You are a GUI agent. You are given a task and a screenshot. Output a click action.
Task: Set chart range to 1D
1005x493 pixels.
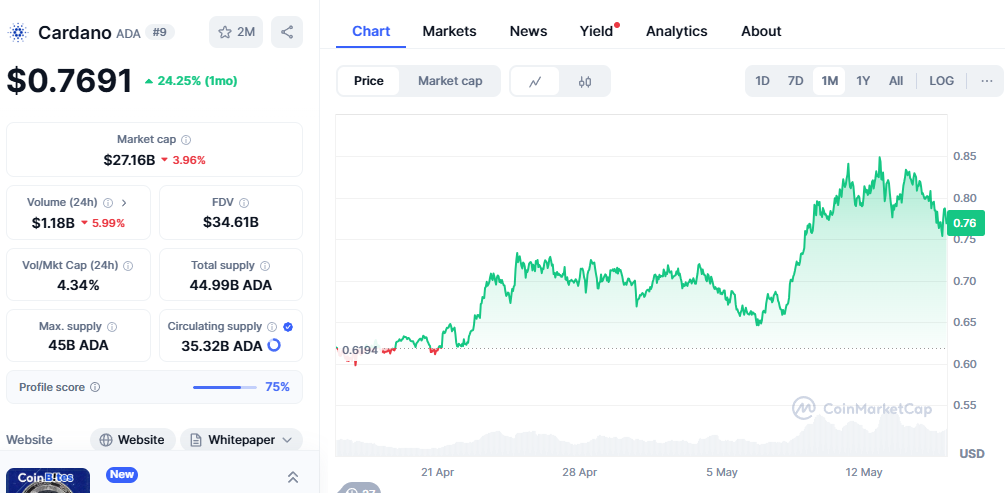click(762, 81)
